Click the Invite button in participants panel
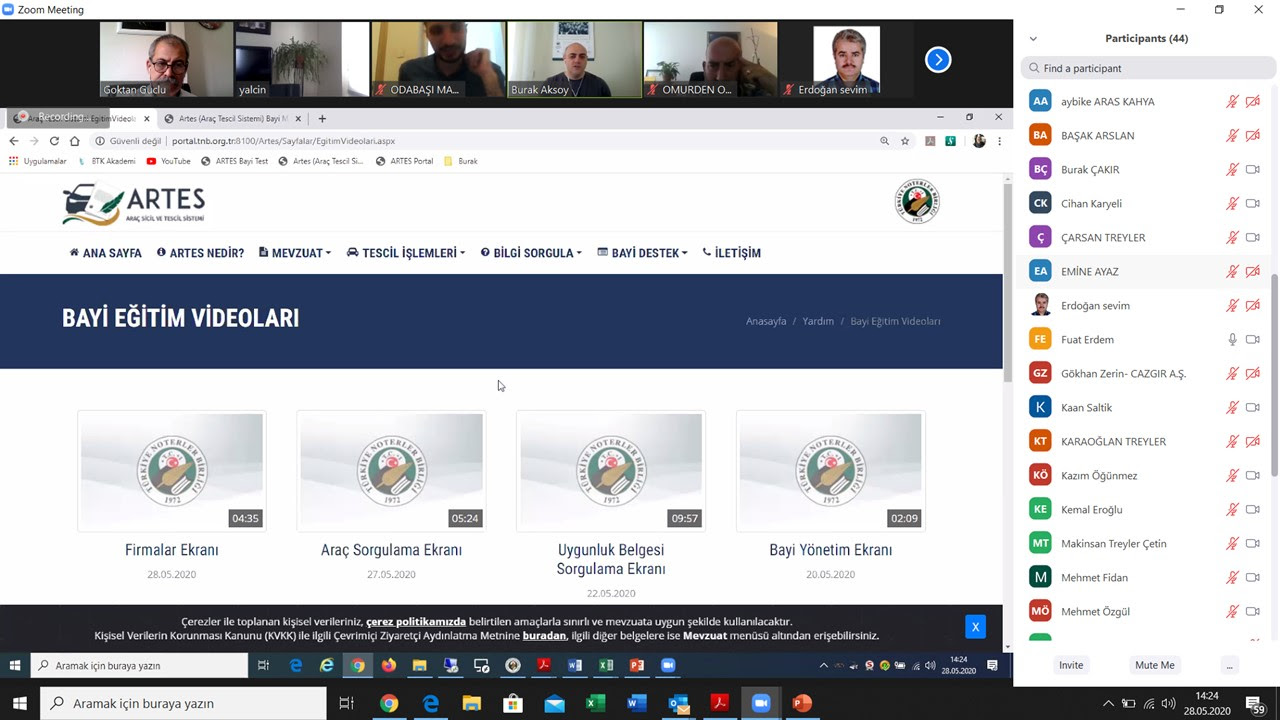This screenshot has height=720, width=1280. [x=1071, y=665]
